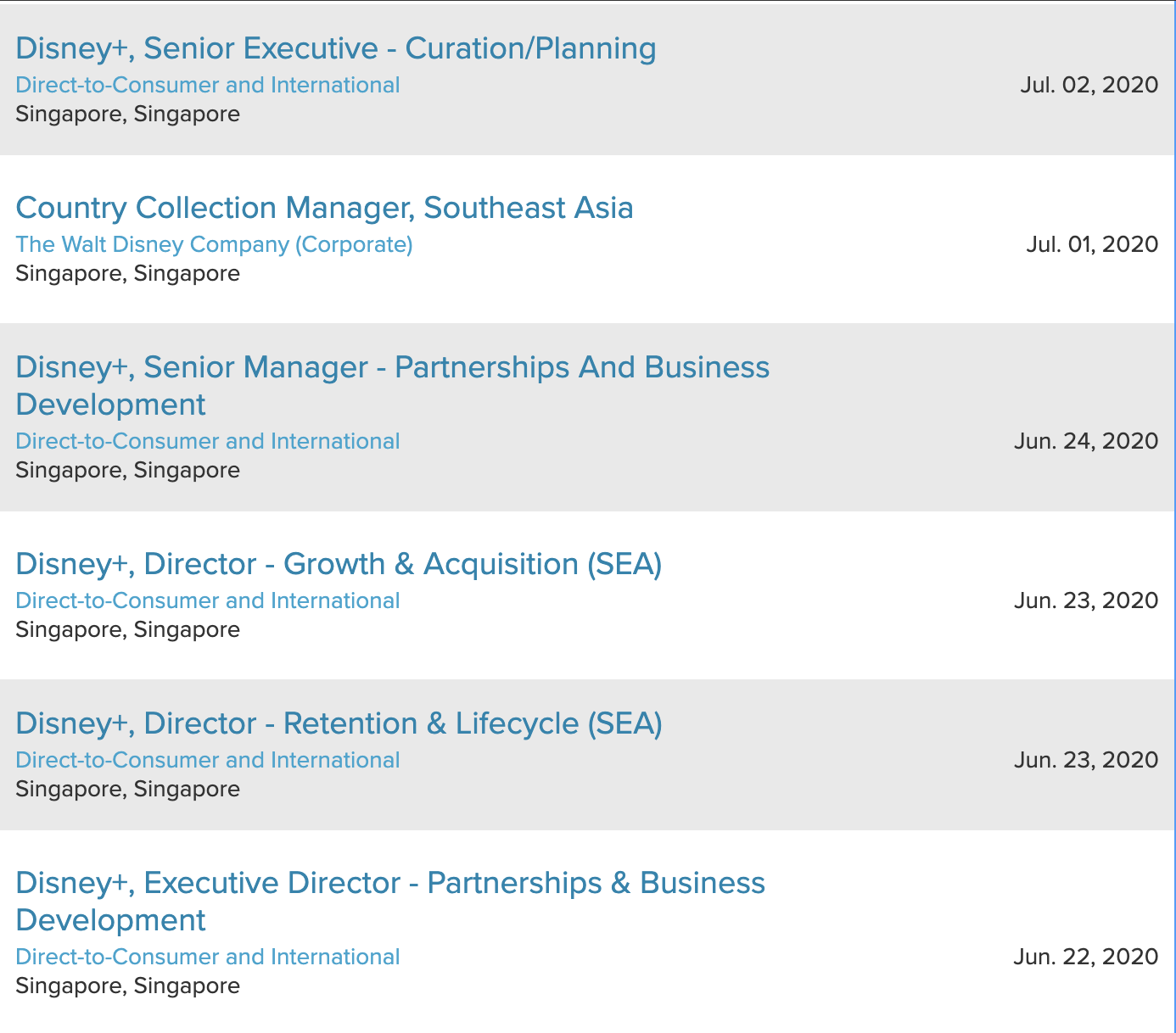This screenshot has width=1176, height=1033.
Task: Open the Disney+ Senior Executive Curation/Planning job
Action: point(335,48)
